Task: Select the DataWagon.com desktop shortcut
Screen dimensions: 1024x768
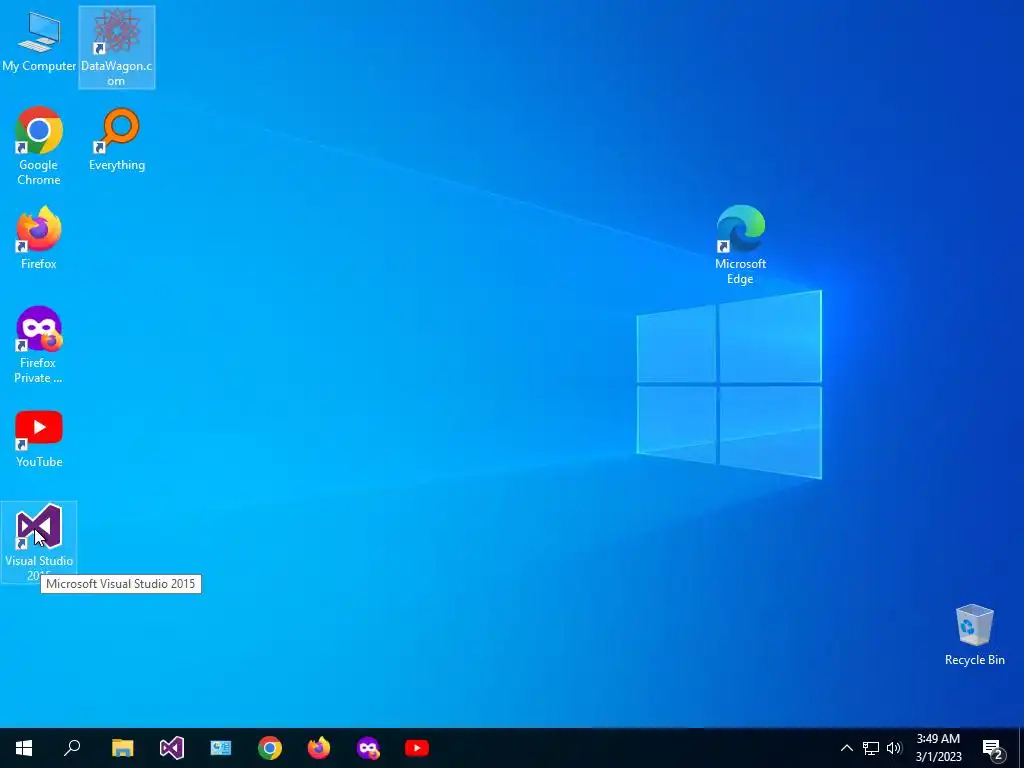Action: coord(117,47)
